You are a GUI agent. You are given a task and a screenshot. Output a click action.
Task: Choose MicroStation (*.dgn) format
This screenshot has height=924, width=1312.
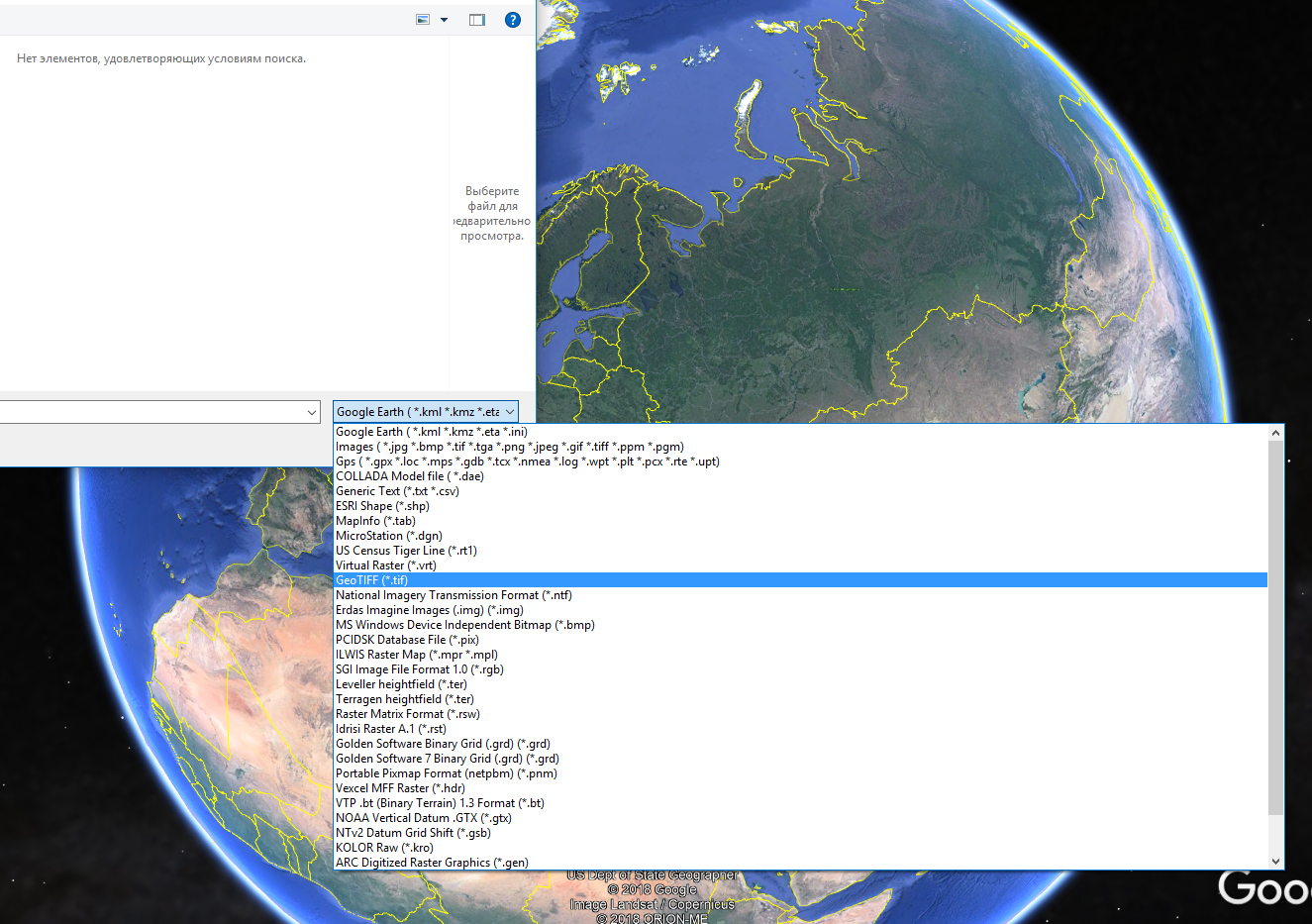pyautogui.click(x=800, y=536)
